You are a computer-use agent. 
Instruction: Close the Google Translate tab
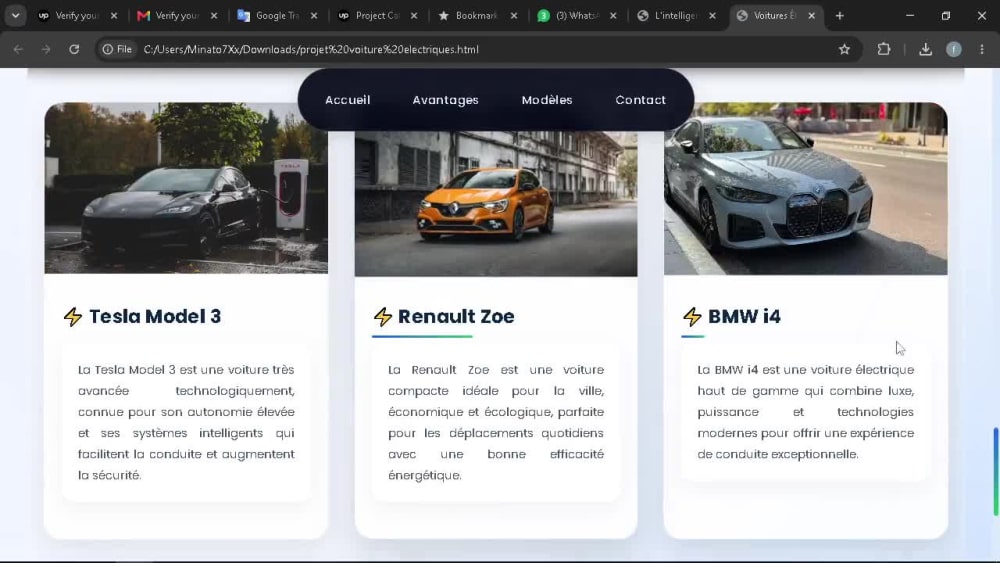coord(314,16)
